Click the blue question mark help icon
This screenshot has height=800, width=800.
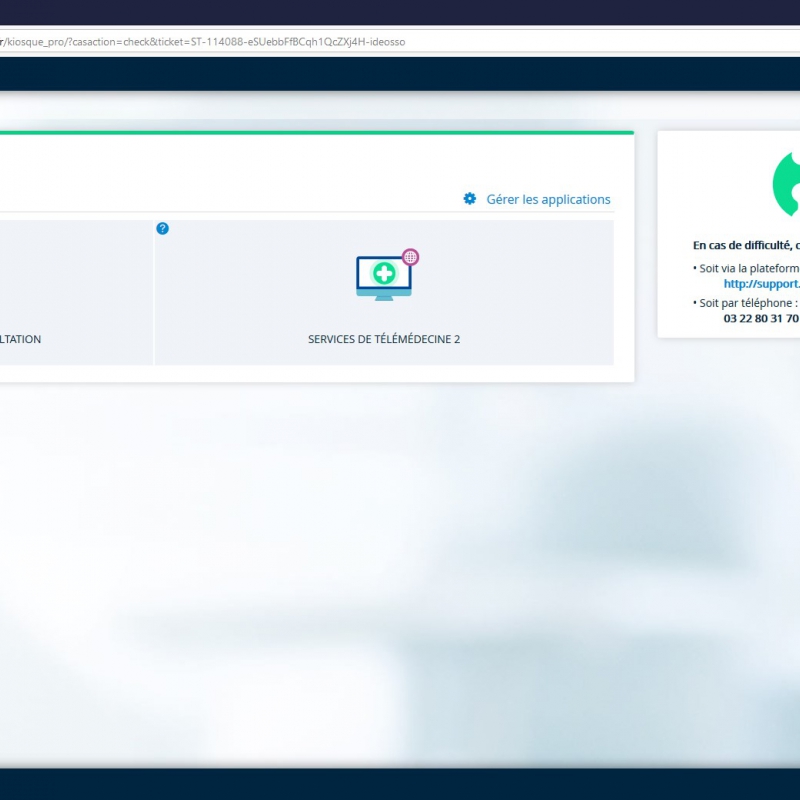coord(163,228)
